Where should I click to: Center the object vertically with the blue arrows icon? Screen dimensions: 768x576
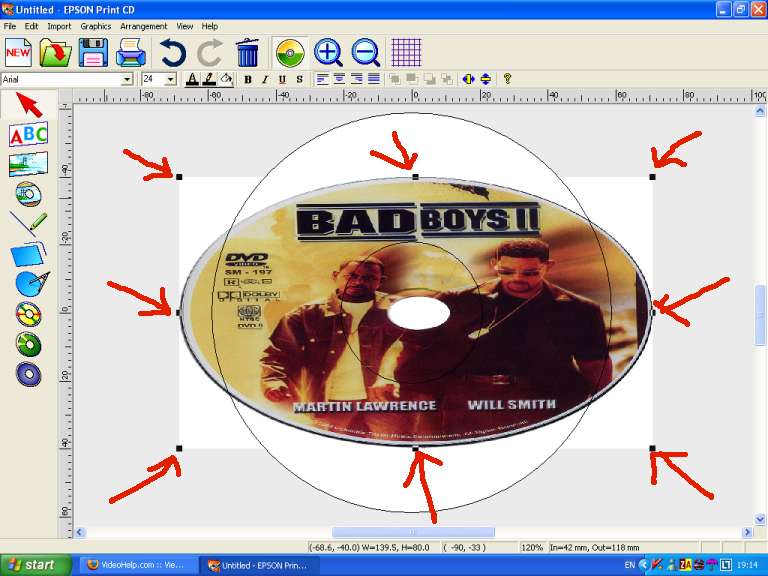(x=485, y=79)
